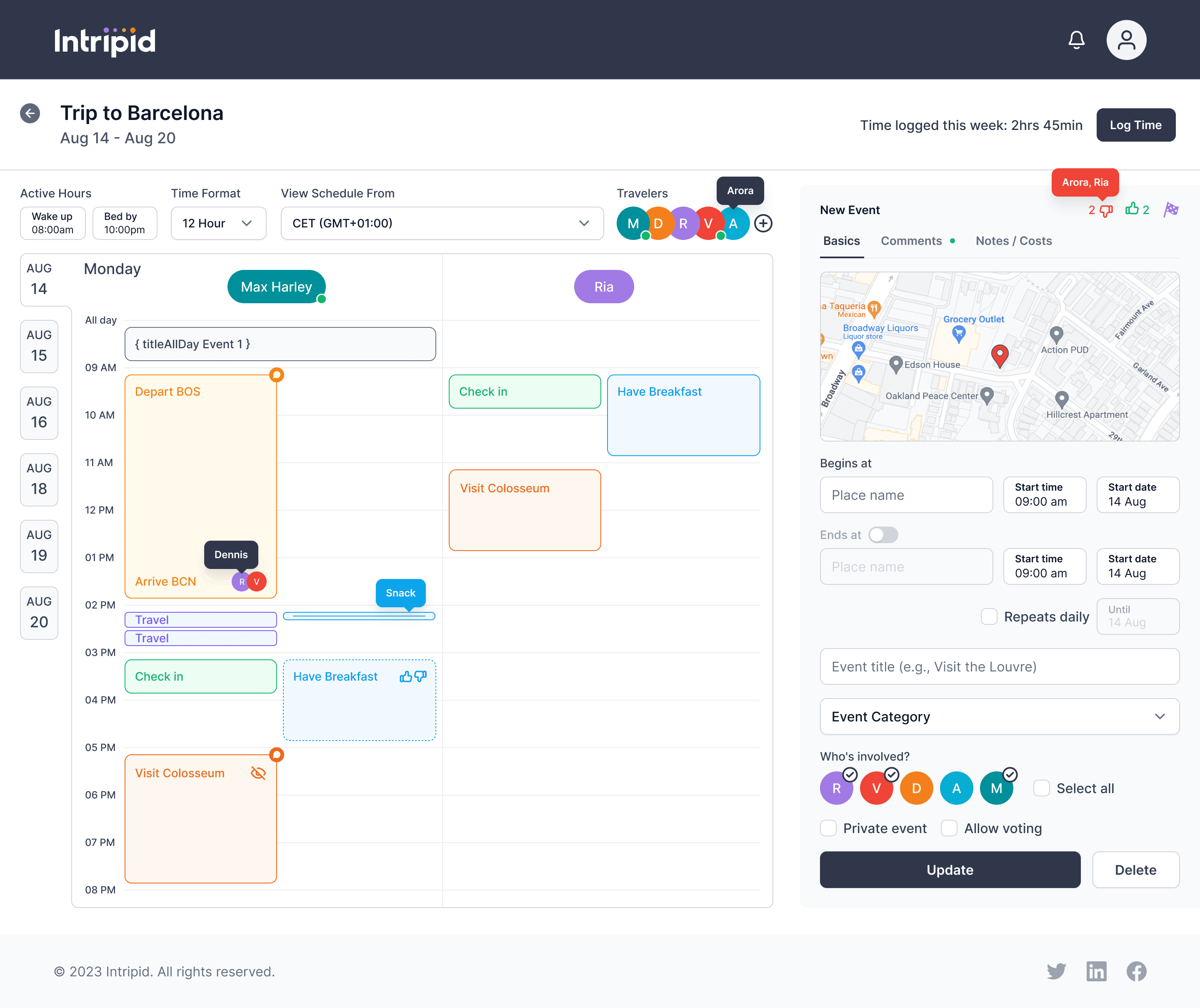Click the notification bell icon
The width and height of the screenshot is (1200, 1008).
1076,40
